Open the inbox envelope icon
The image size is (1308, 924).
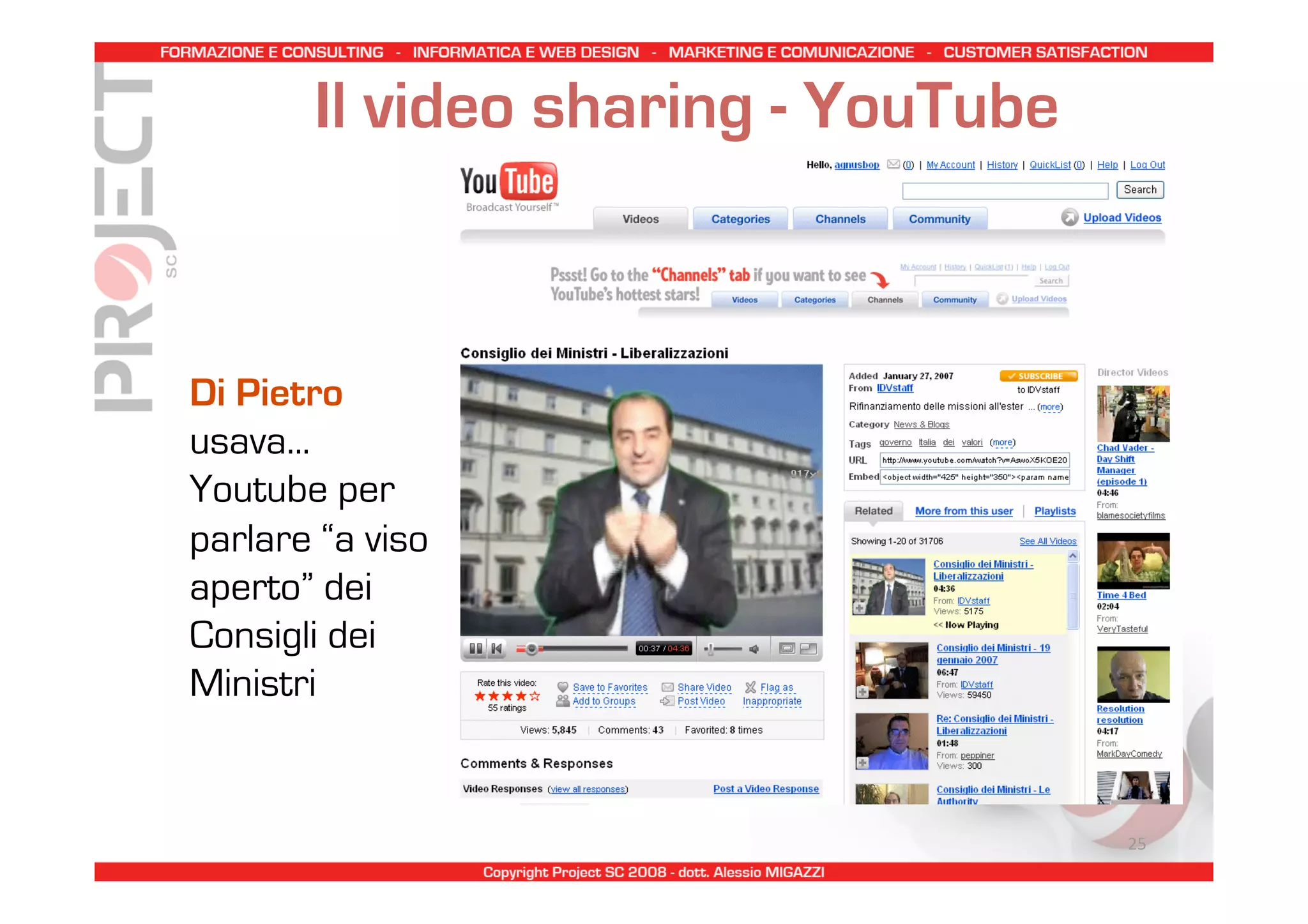[894, 164]
